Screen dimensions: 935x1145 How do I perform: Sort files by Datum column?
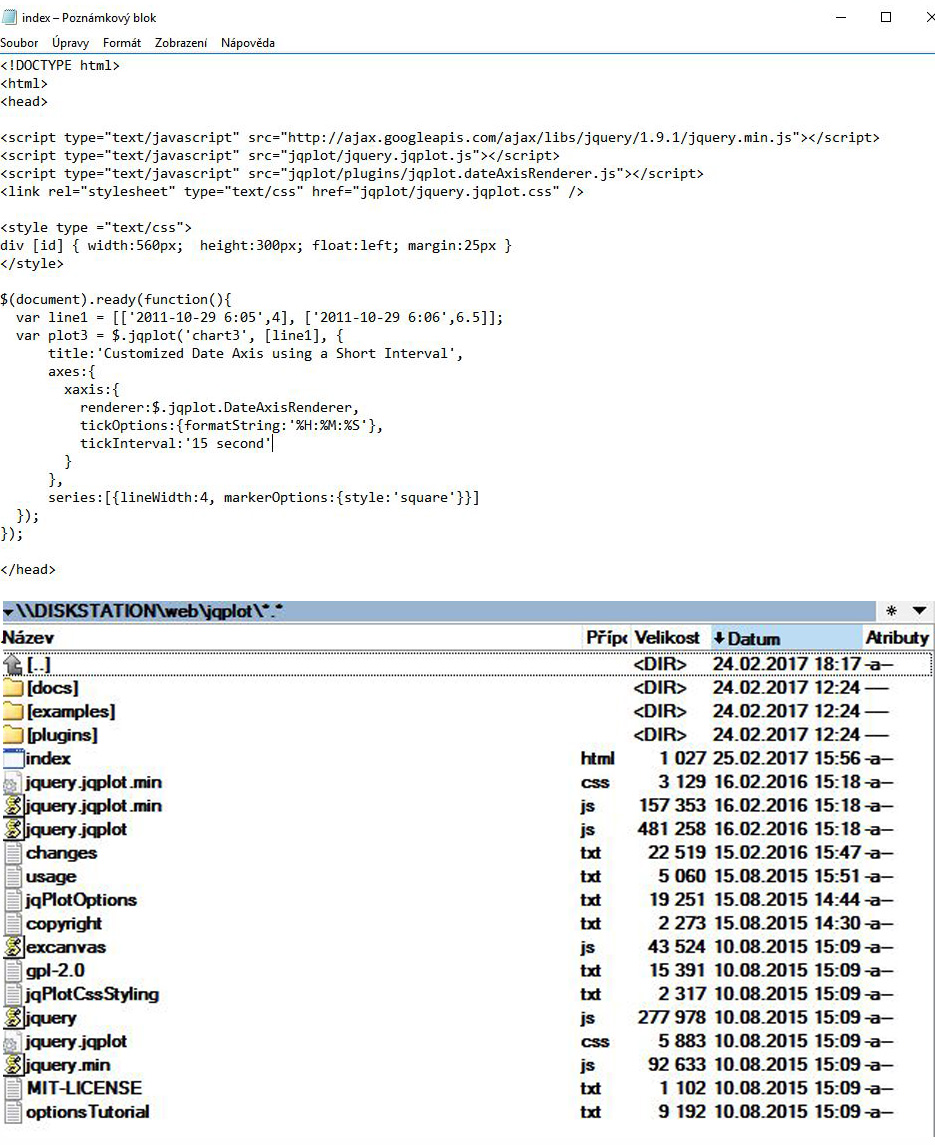coord(787,638)
